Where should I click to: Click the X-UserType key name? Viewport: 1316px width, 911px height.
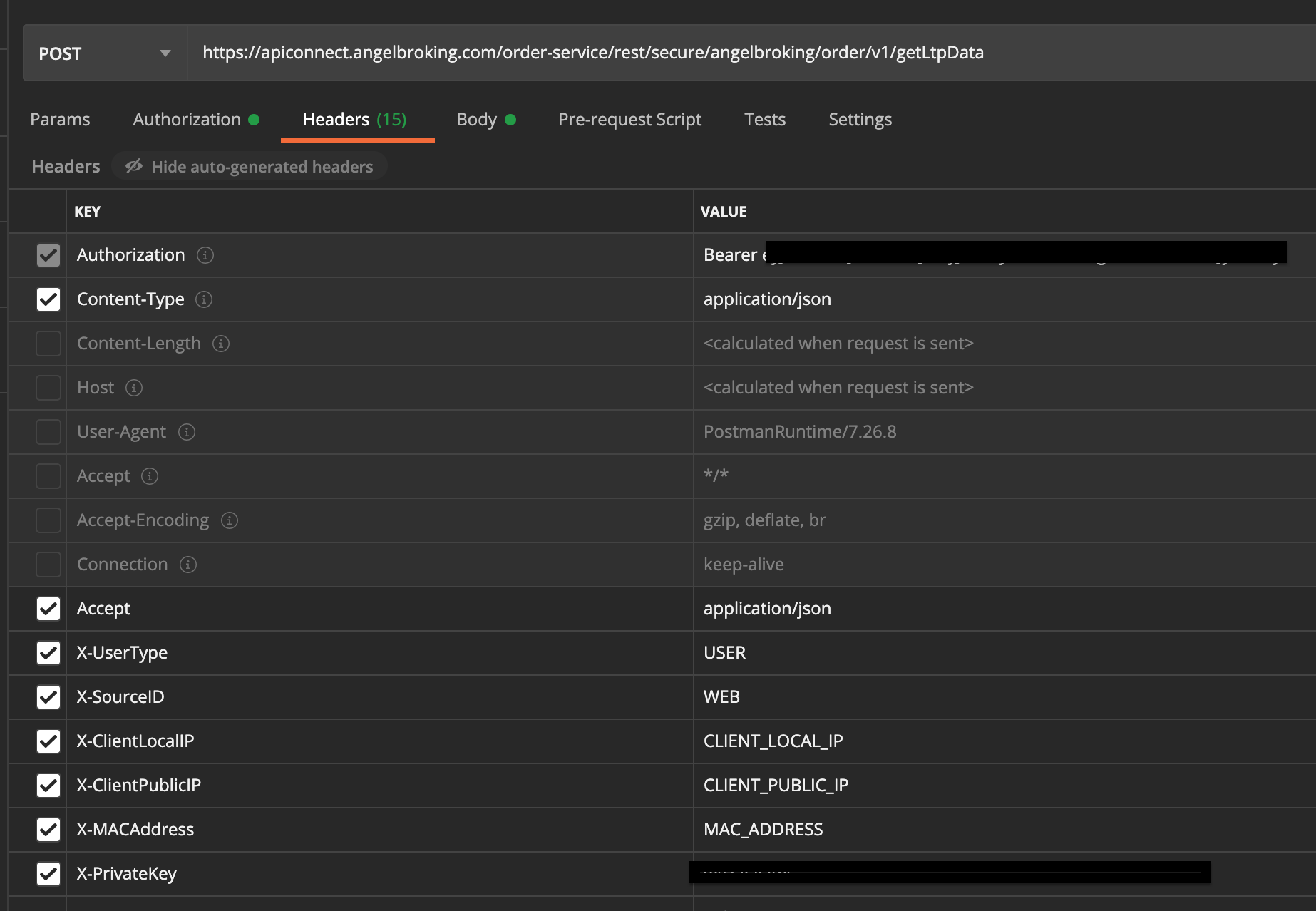(x=122, y=653)
